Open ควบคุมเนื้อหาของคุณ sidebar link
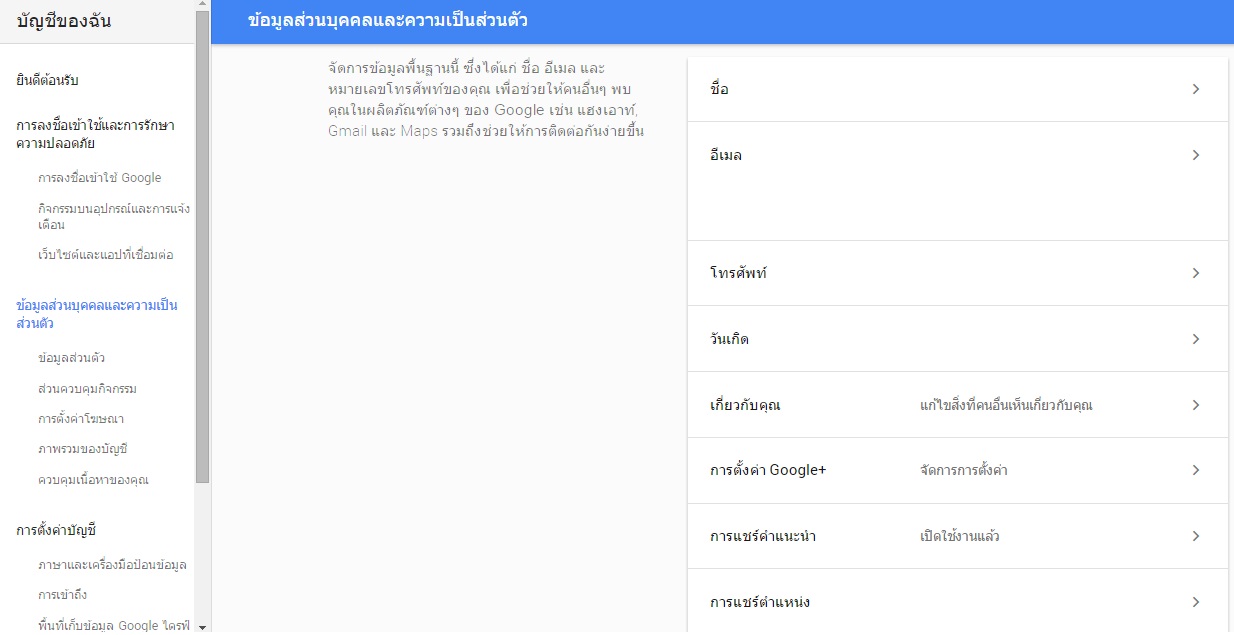 coord(93,480)
